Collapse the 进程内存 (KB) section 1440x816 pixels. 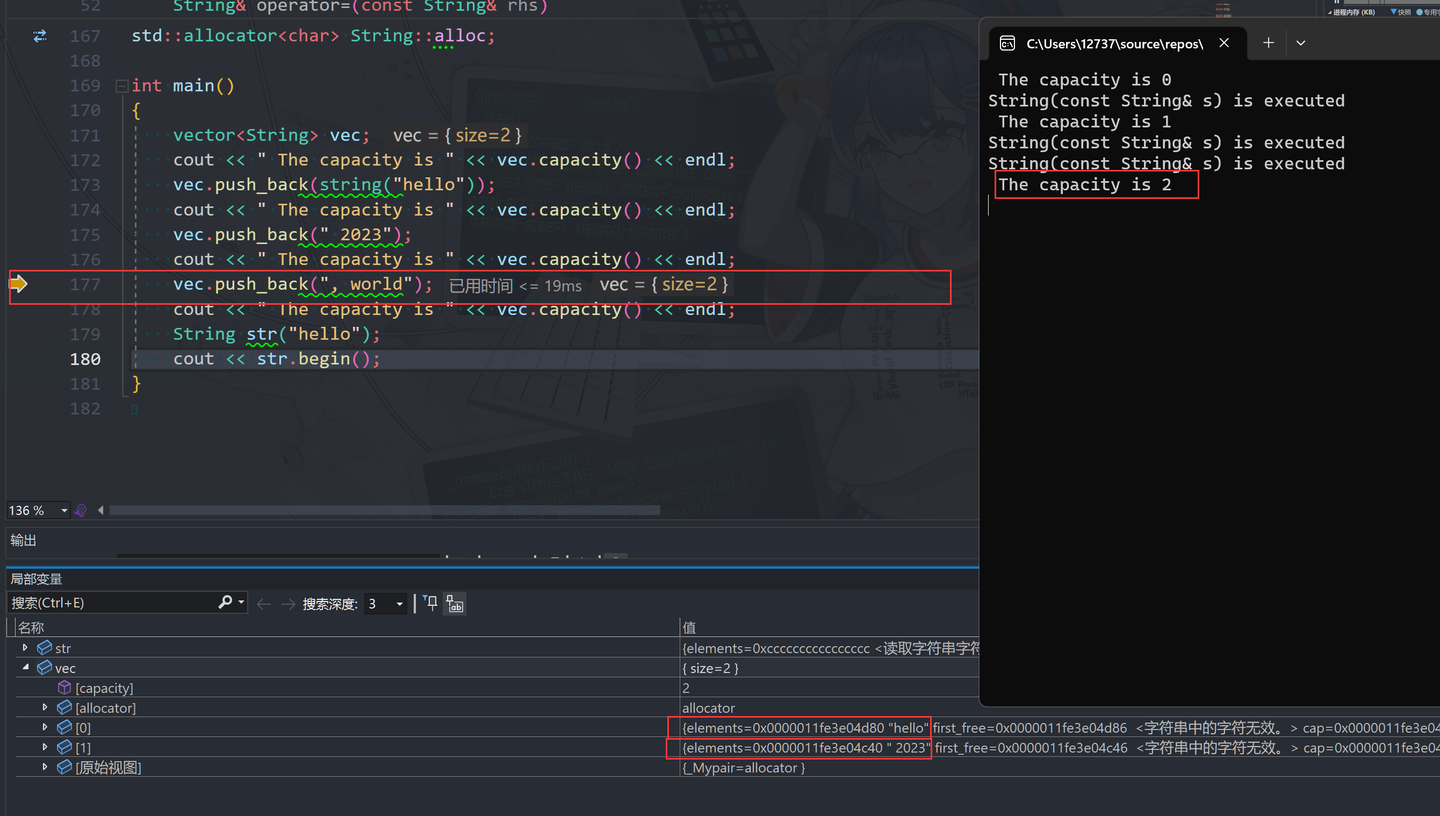(x=1329, y=12)
